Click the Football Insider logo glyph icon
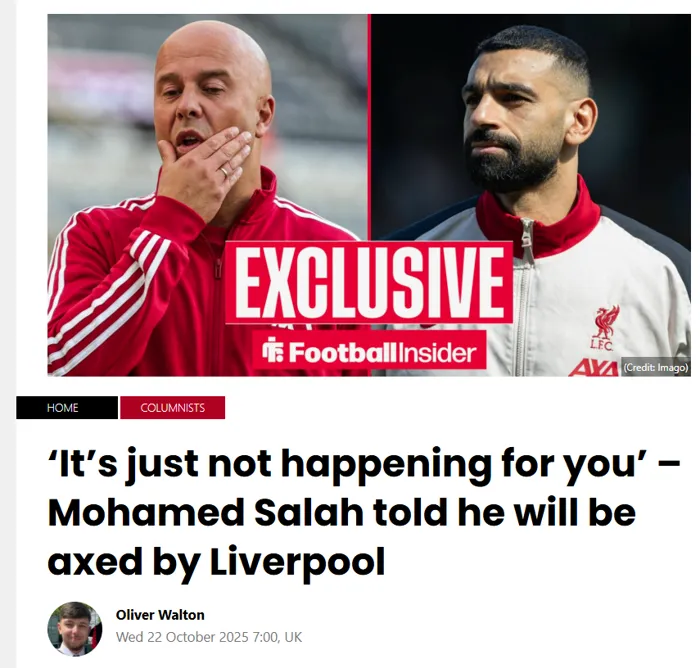The height and width of the screenshot is (668, 700). click(273, 352)
